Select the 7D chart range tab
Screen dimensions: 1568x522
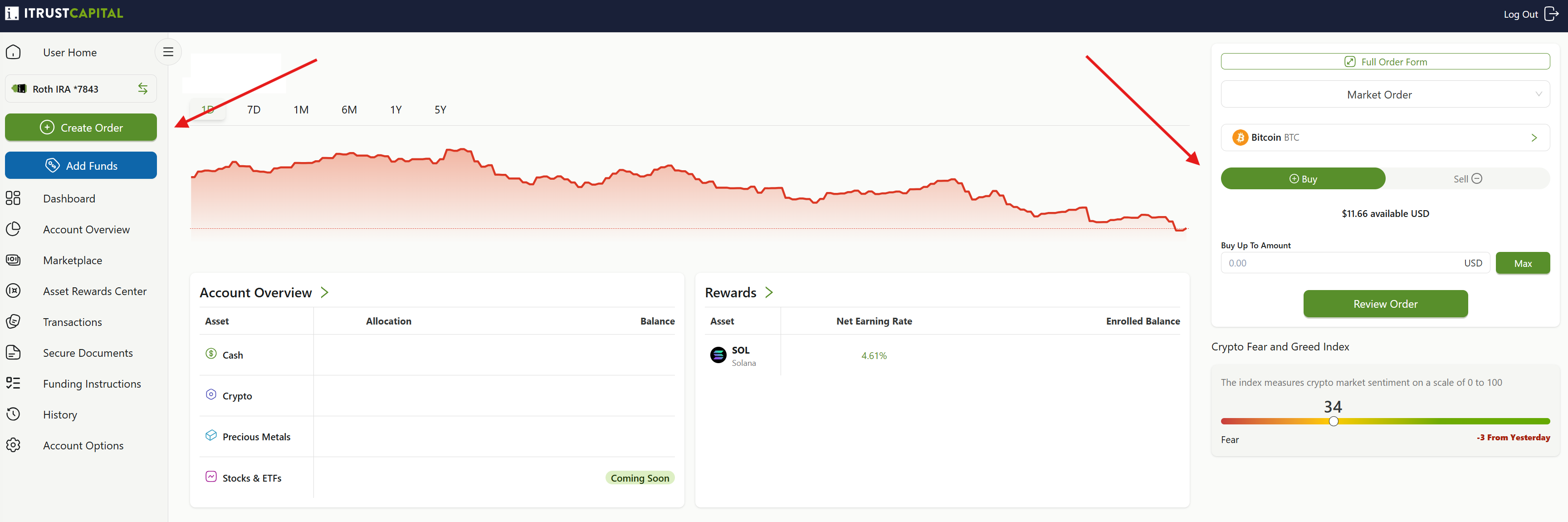tap(254, 110)
